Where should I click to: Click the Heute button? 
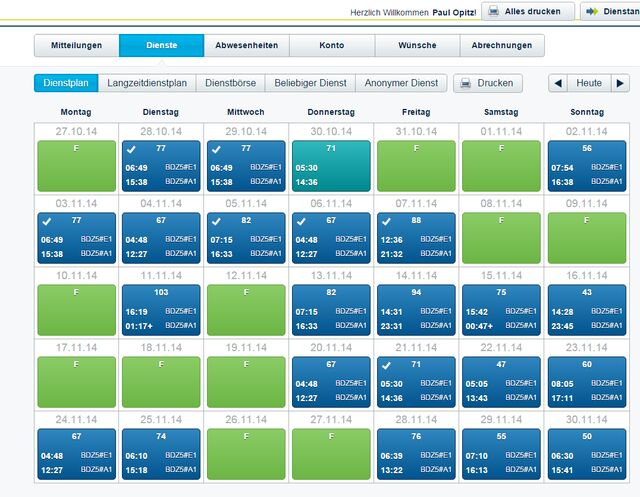tap(589, 83)
